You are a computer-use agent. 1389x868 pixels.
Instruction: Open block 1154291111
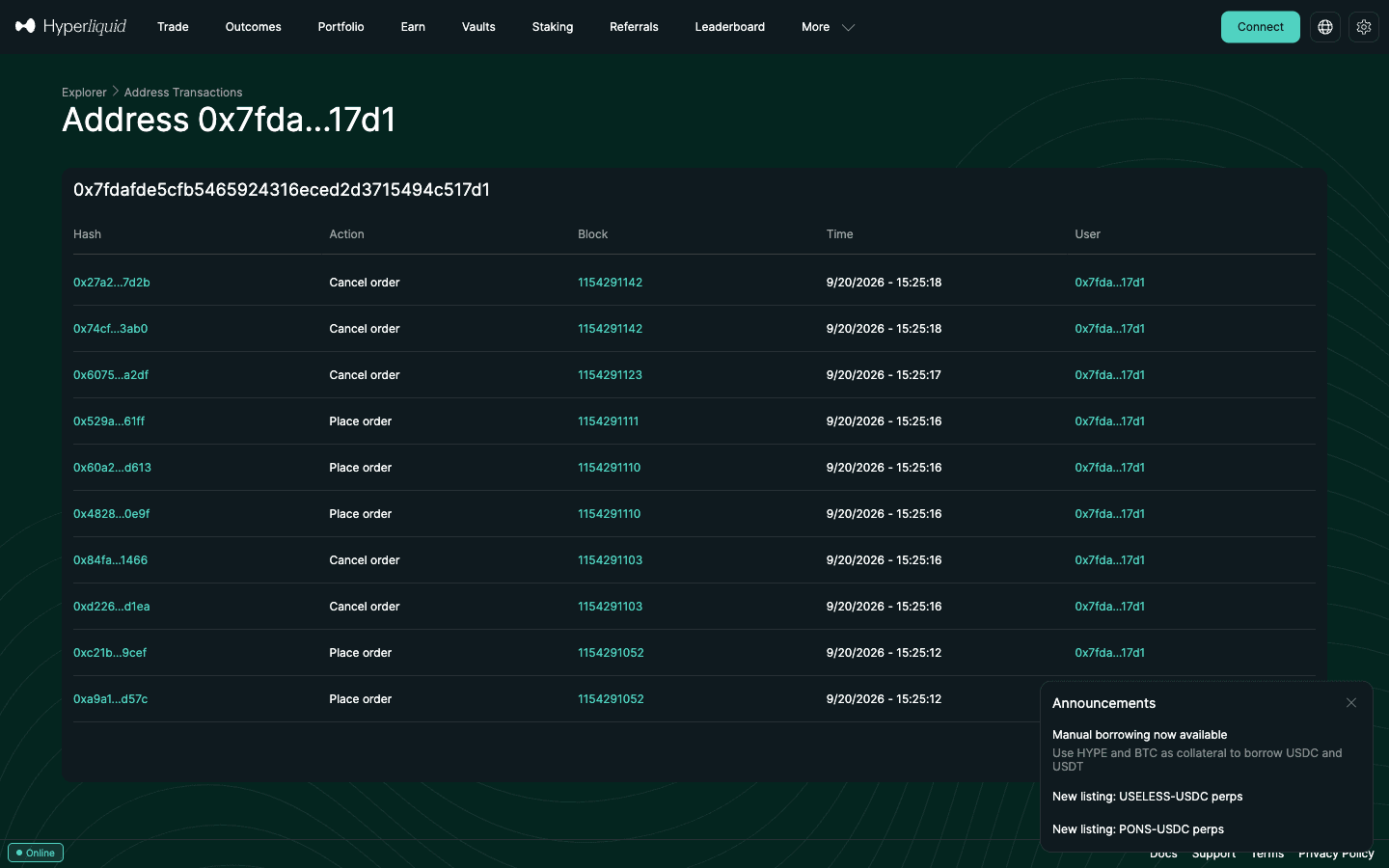609,421
